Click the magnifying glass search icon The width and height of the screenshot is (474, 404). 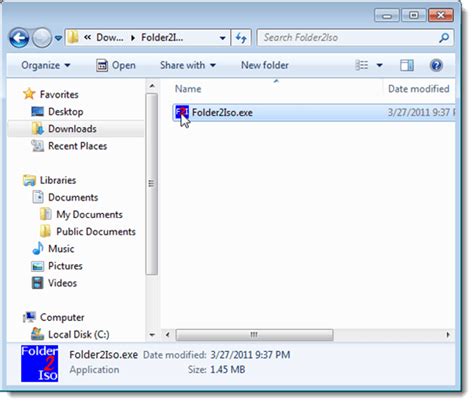click(444, 38)
